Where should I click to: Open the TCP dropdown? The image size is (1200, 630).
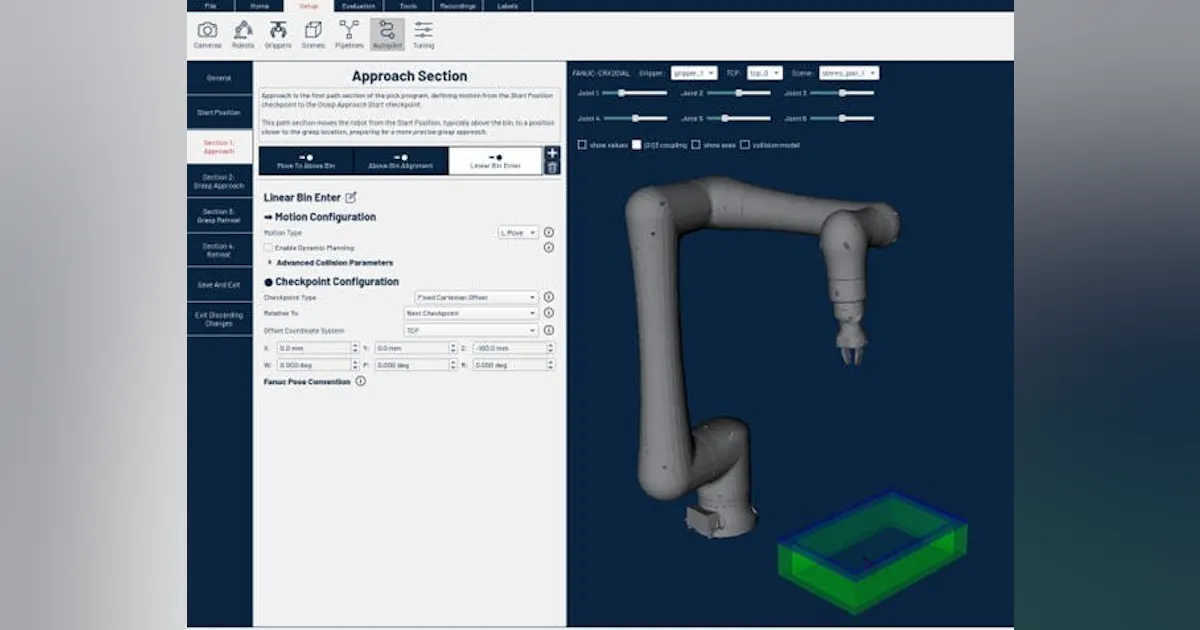(x=765, y=73)
